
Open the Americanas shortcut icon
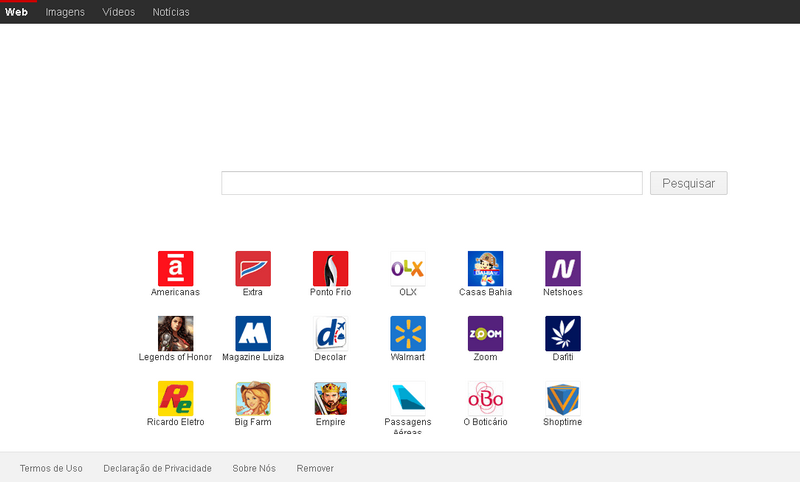pyautogui.click(x=176, y=268)
